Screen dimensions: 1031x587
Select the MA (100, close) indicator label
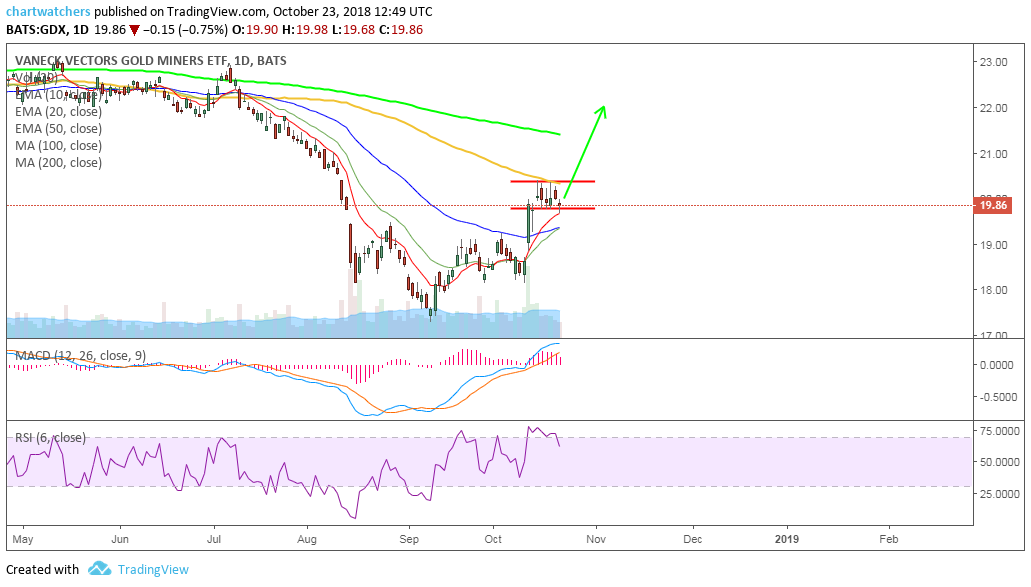tap(59, 146)
